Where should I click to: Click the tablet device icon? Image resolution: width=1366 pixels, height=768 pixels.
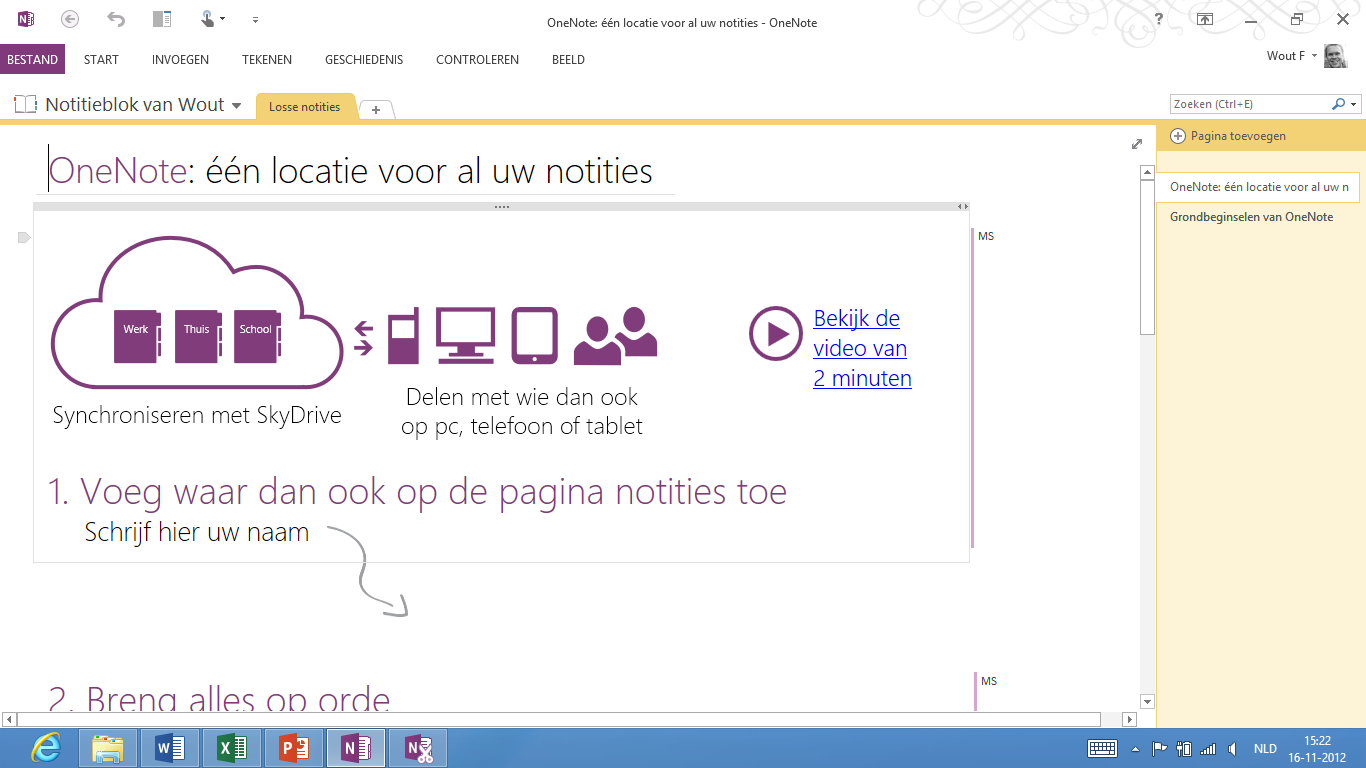coord(535,335)
